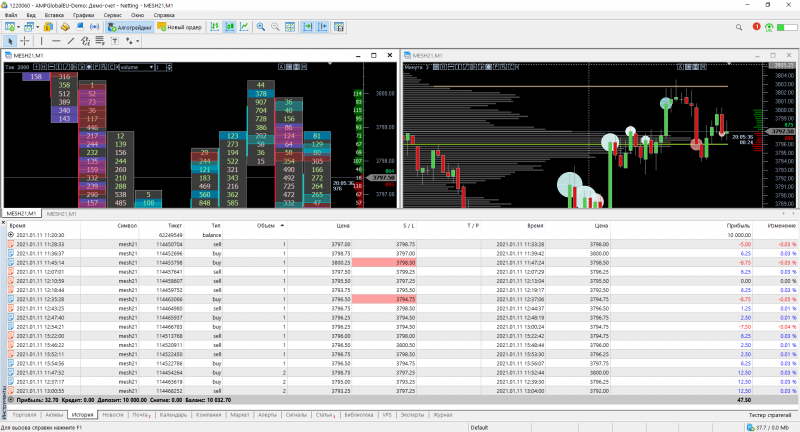The image size is (800, 432).
Task: Open the Тестер стратегий button
Action: pyautogui.click(x=771, y=415)
